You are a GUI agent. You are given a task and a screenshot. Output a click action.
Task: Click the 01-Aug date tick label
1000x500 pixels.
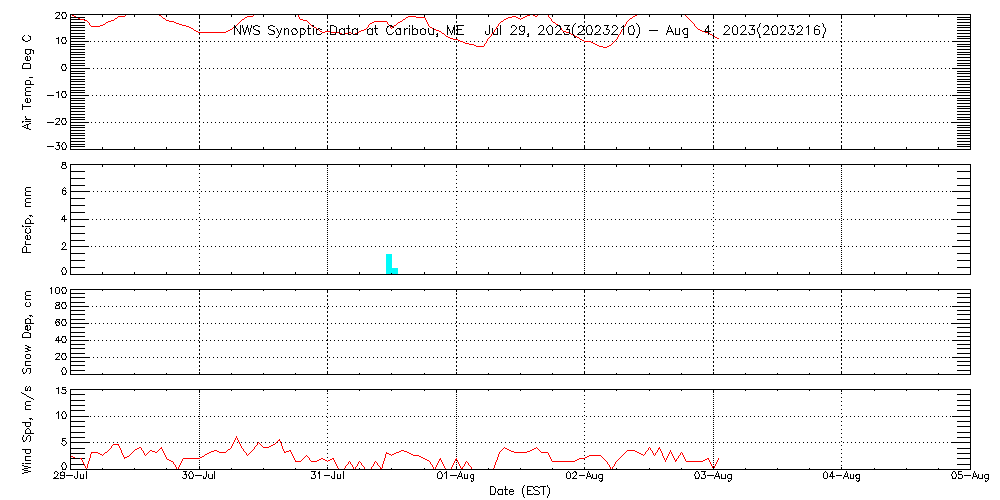[x=456, y=477]
